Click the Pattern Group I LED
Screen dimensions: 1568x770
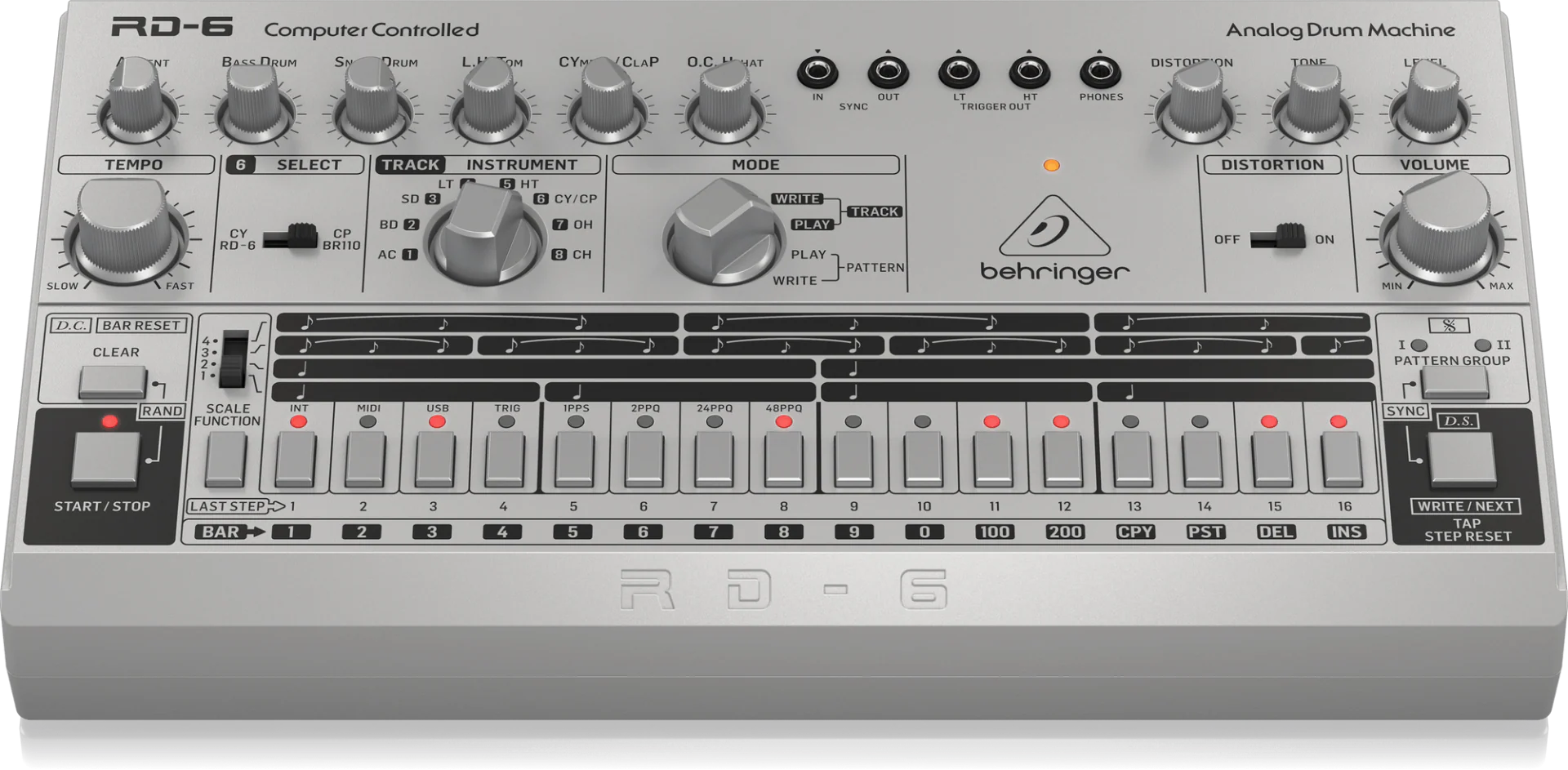pyautogui.click(x=1419, y=345)
